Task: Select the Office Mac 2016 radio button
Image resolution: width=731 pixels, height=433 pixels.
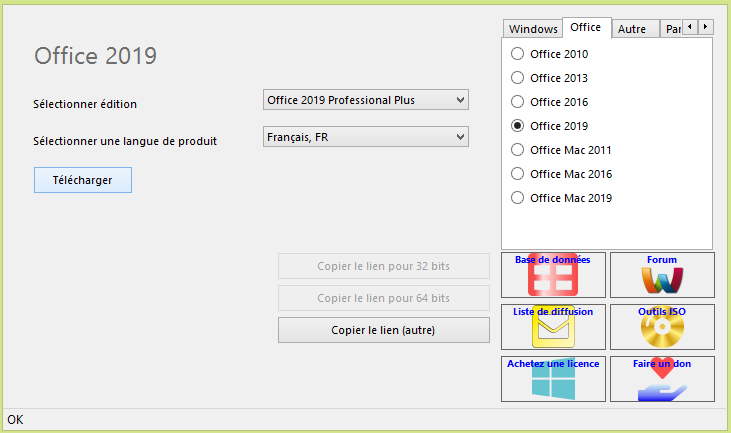Action: (517, 174)
